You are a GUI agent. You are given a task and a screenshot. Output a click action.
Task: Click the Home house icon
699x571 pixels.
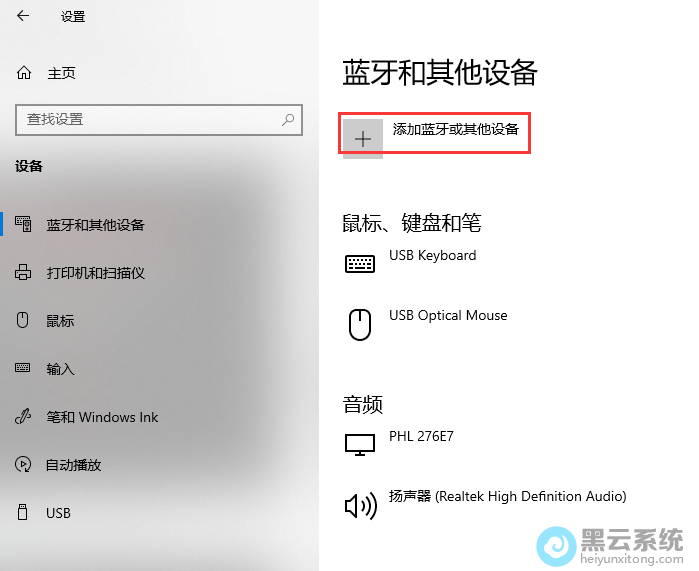(24, 73)
